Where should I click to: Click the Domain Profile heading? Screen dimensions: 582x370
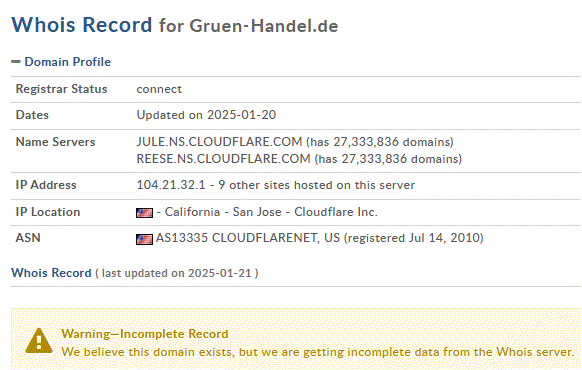coord(68,62)
